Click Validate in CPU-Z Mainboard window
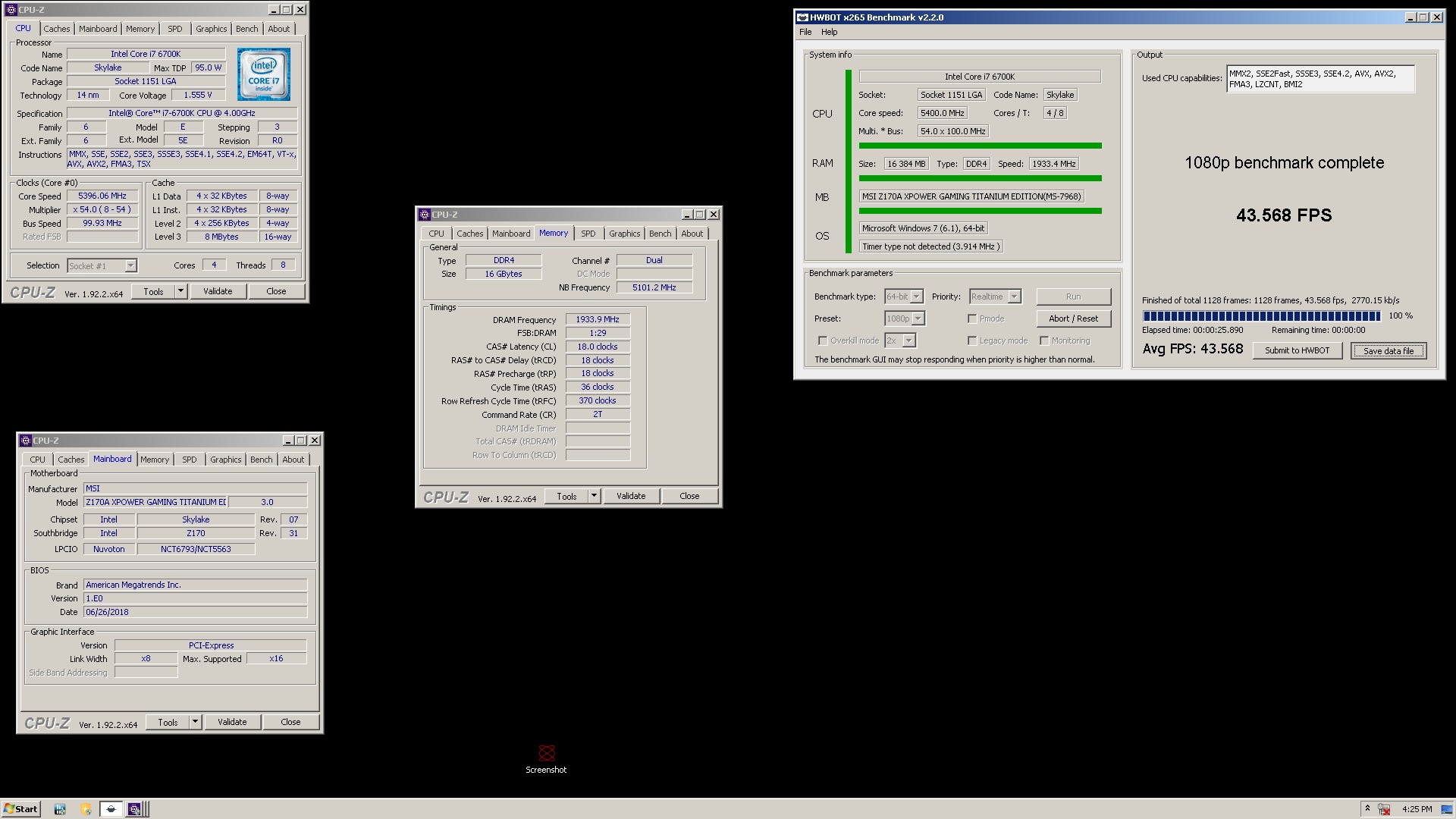Viewport: 1456px width, 819px height. click(232, 722)
